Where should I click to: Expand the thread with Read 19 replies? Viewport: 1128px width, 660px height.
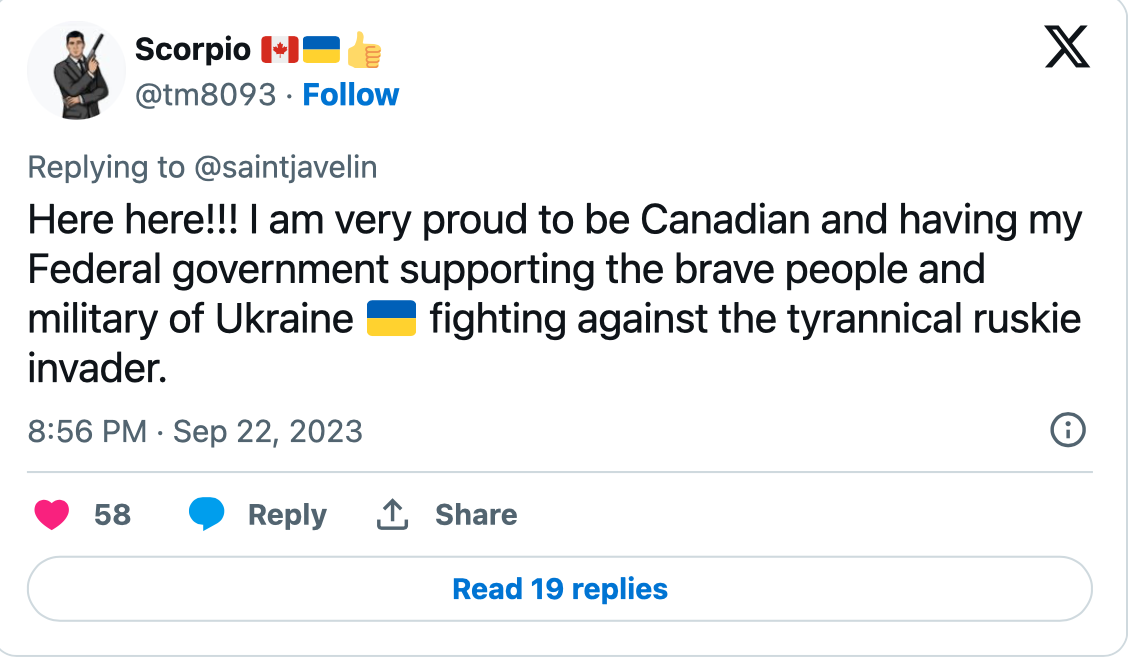[560, 589]
